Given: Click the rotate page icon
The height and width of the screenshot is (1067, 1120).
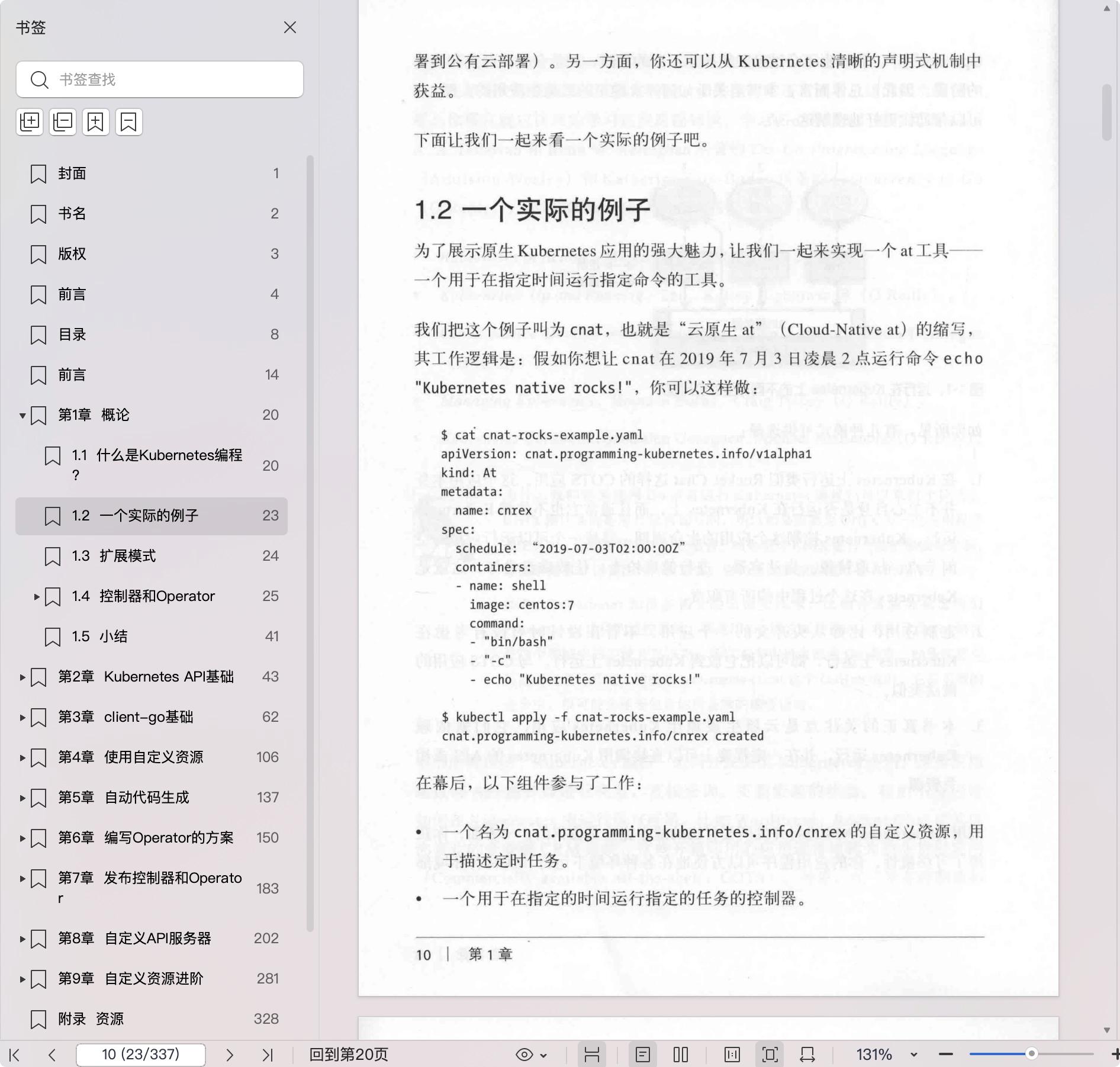Looking at the screenshot, I should pyautogui.click(x=807, y=1055).
